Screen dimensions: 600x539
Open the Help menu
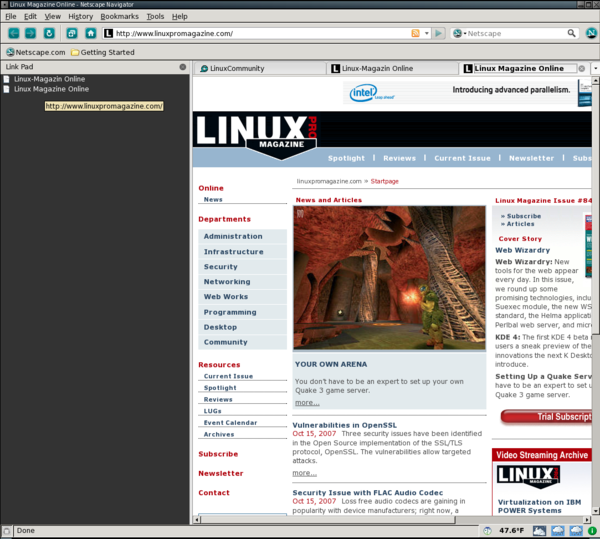pyautogui.click(x=179, y=16)
